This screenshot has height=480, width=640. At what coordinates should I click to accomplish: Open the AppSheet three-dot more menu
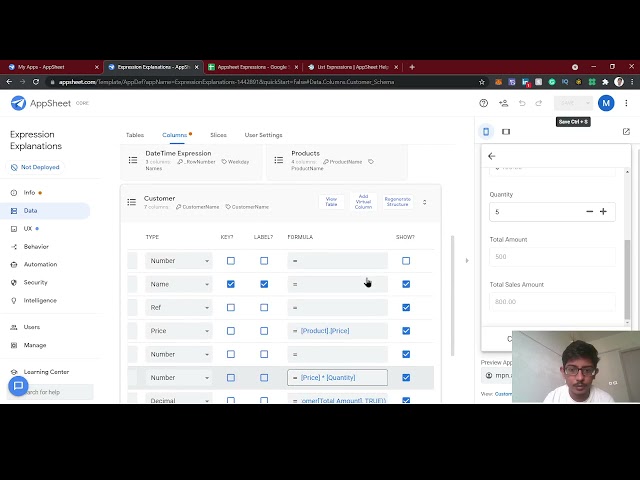[x=626, y=103]
